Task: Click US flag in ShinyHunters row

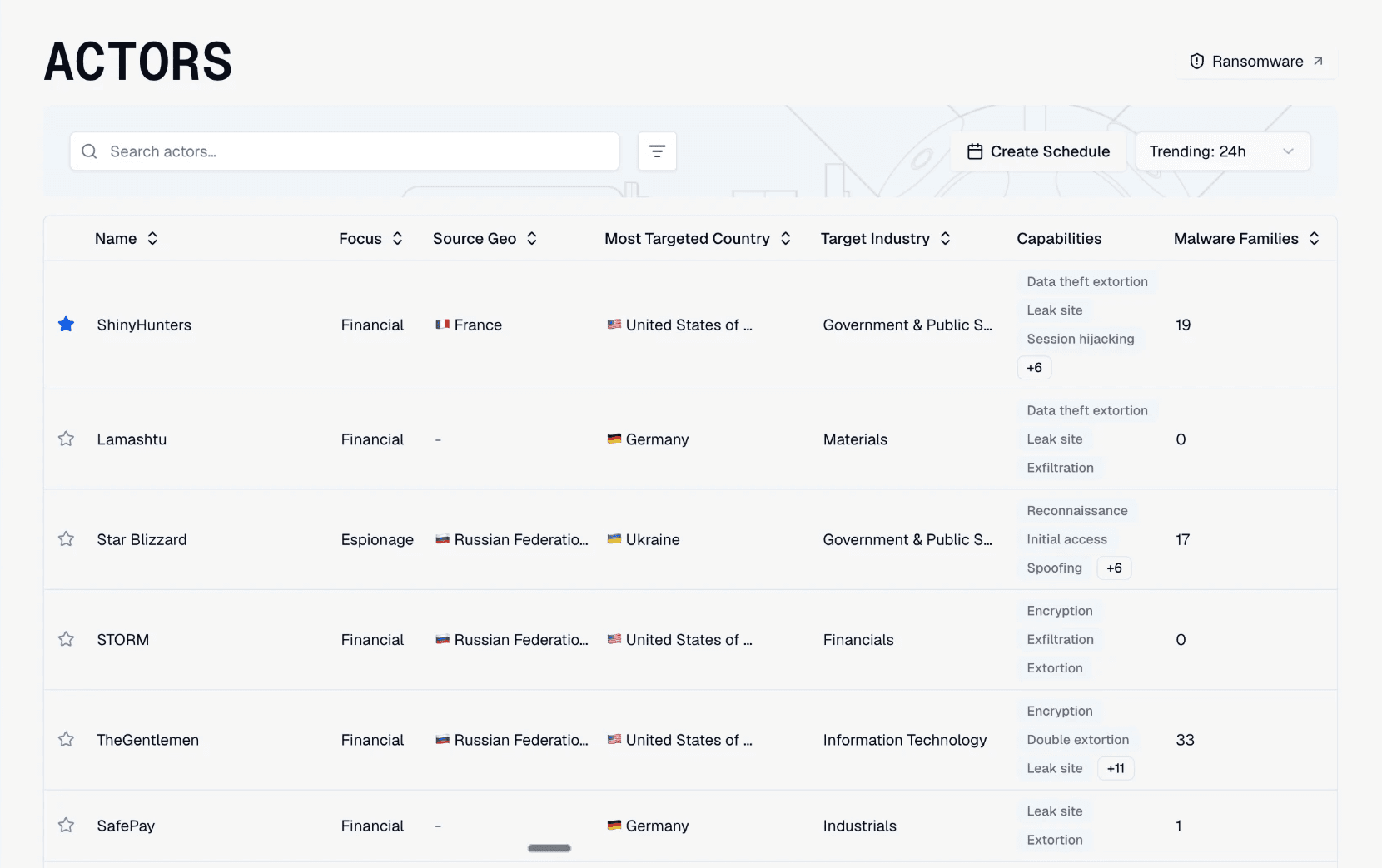Action: click(x=614, y=325)
